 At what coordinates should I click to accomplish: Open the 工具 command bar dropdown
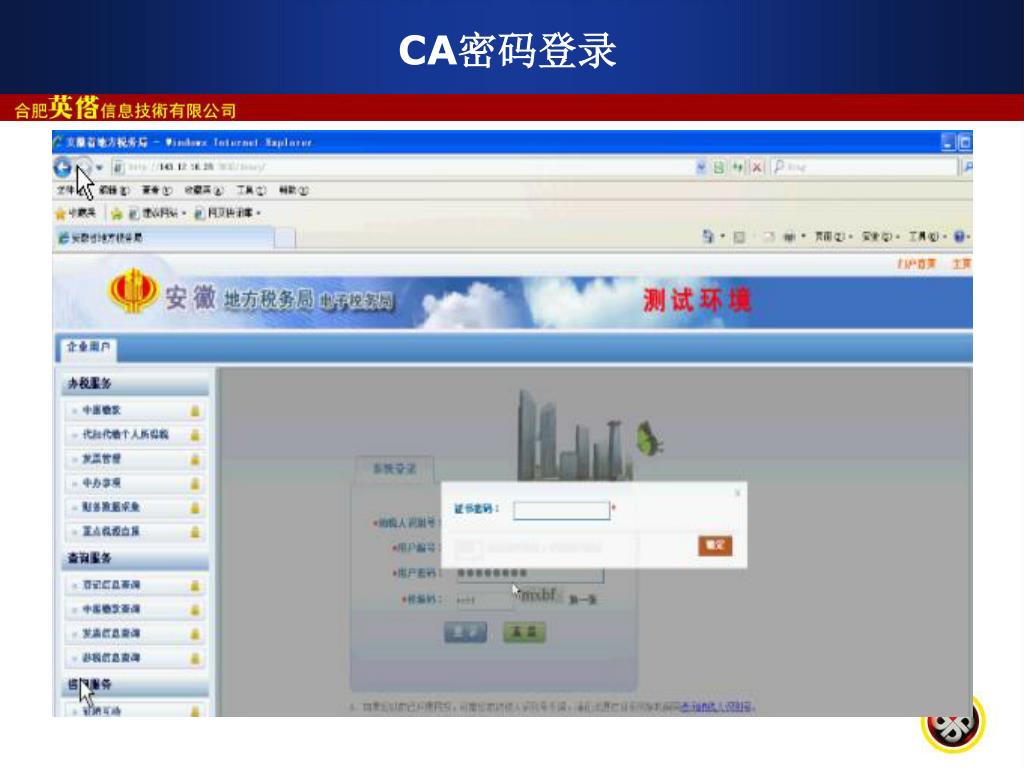pyautogui.click(x=927, y=237)
